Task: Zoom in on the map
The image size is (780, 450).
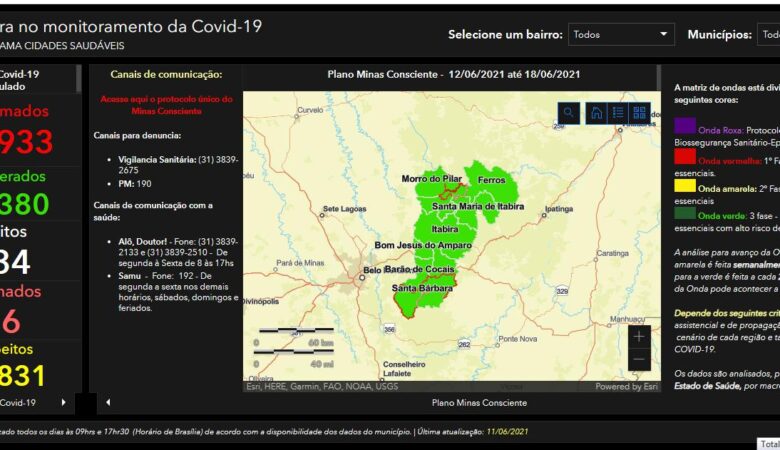Action: point(639,337)
